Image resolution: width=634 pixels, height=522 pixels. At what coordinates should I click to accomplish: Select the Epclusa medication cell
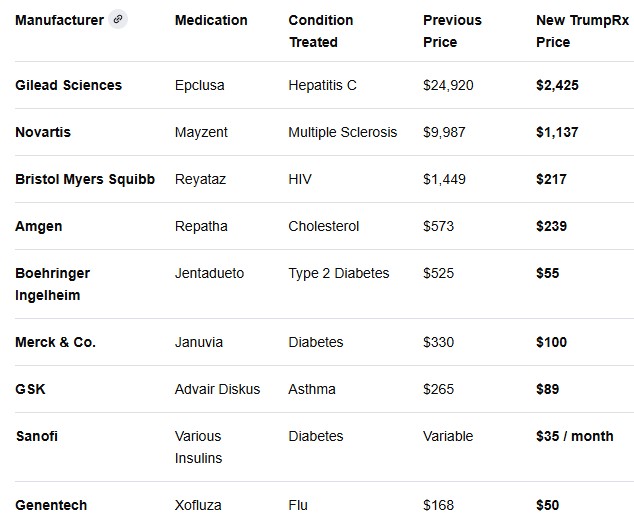(x=200, y=85)
